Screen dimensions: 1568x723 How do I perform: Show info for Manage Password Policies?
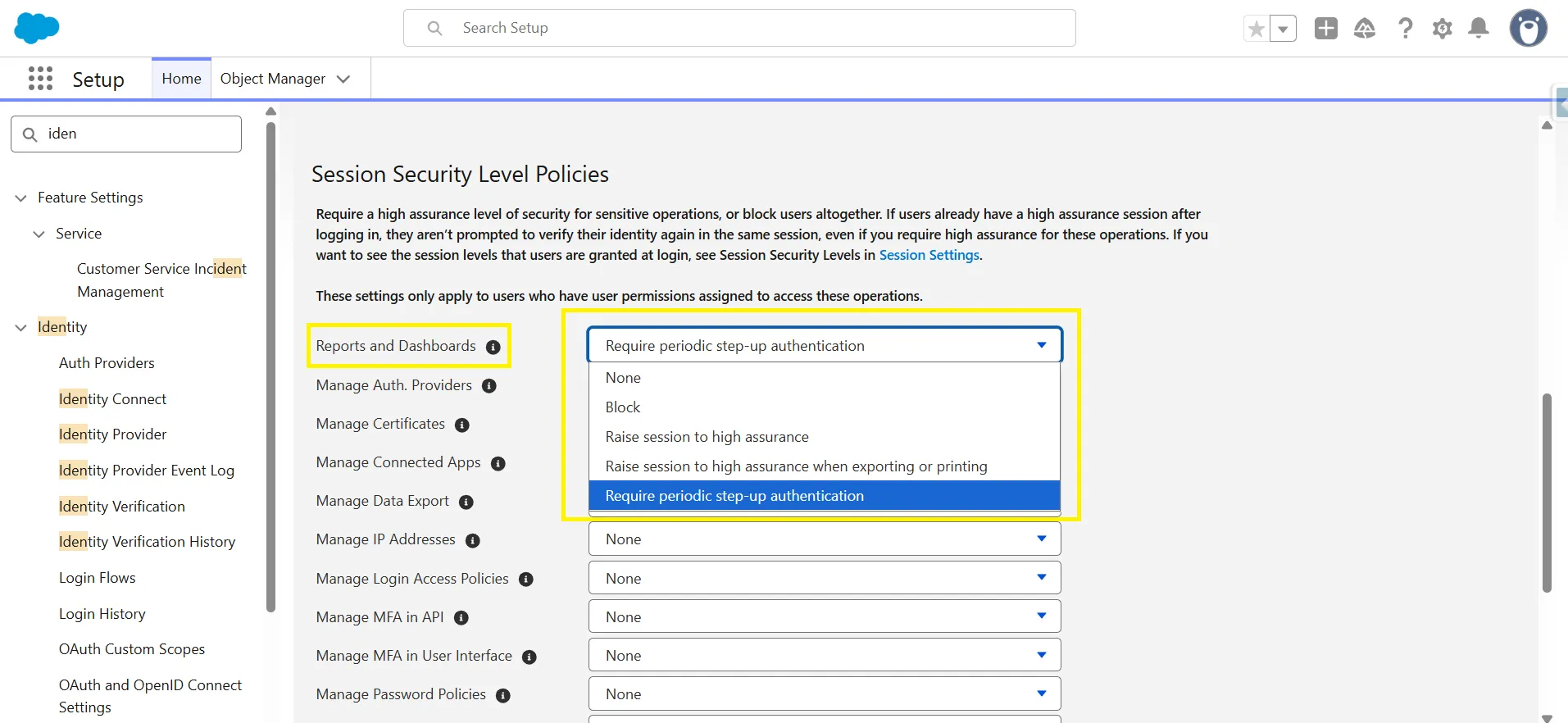503,695
